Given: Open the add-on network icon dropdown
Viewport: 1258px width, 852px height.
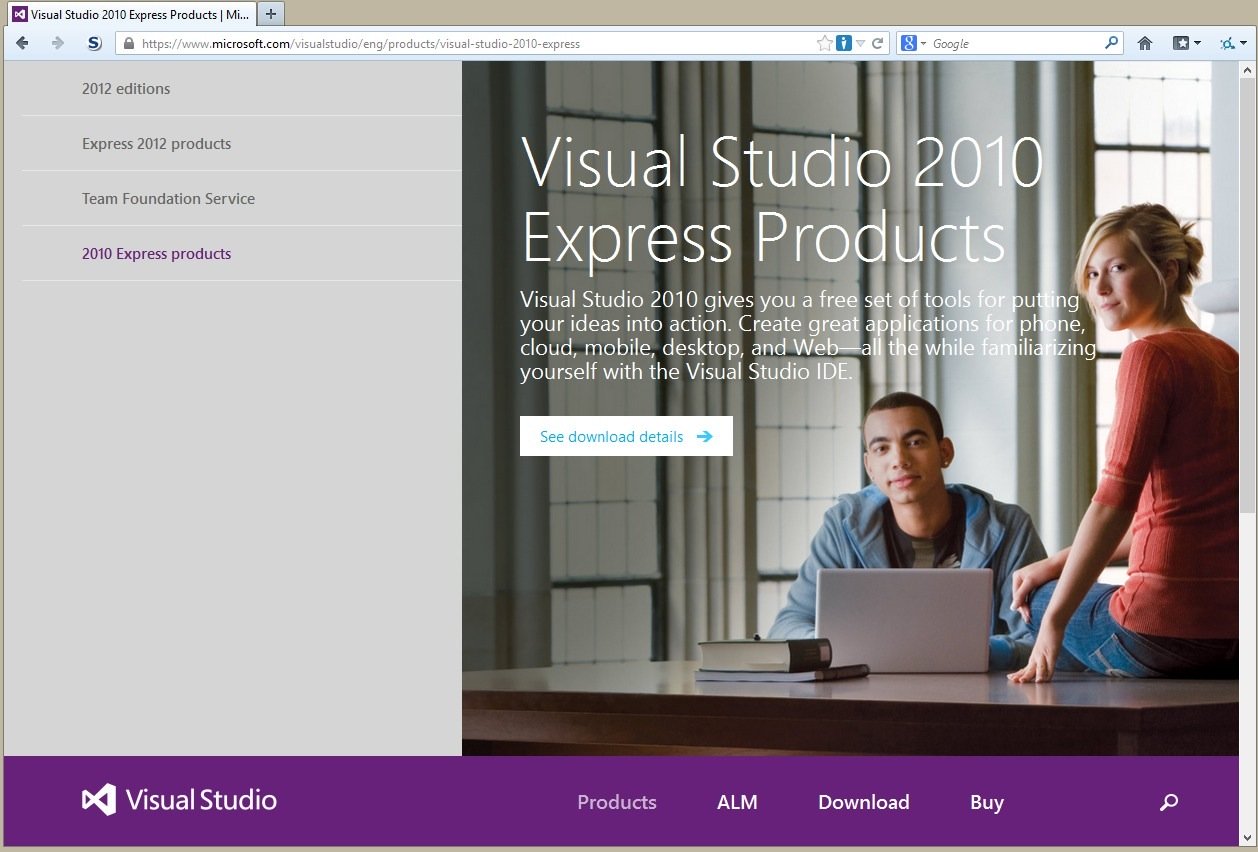Looking at the screenshot, I should click(x=1233, y=43).
